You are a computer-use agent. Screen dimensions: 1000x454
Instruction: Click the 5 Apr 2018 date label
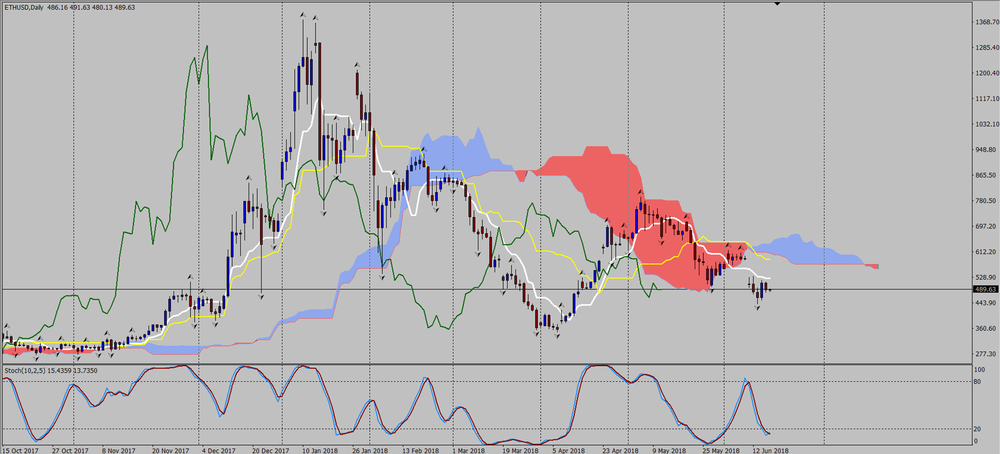(x=569, y=450)
